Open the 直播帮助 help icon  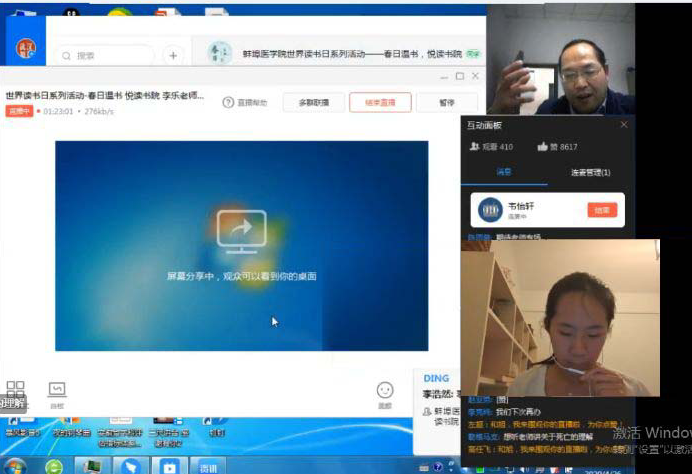pos(228,102)
